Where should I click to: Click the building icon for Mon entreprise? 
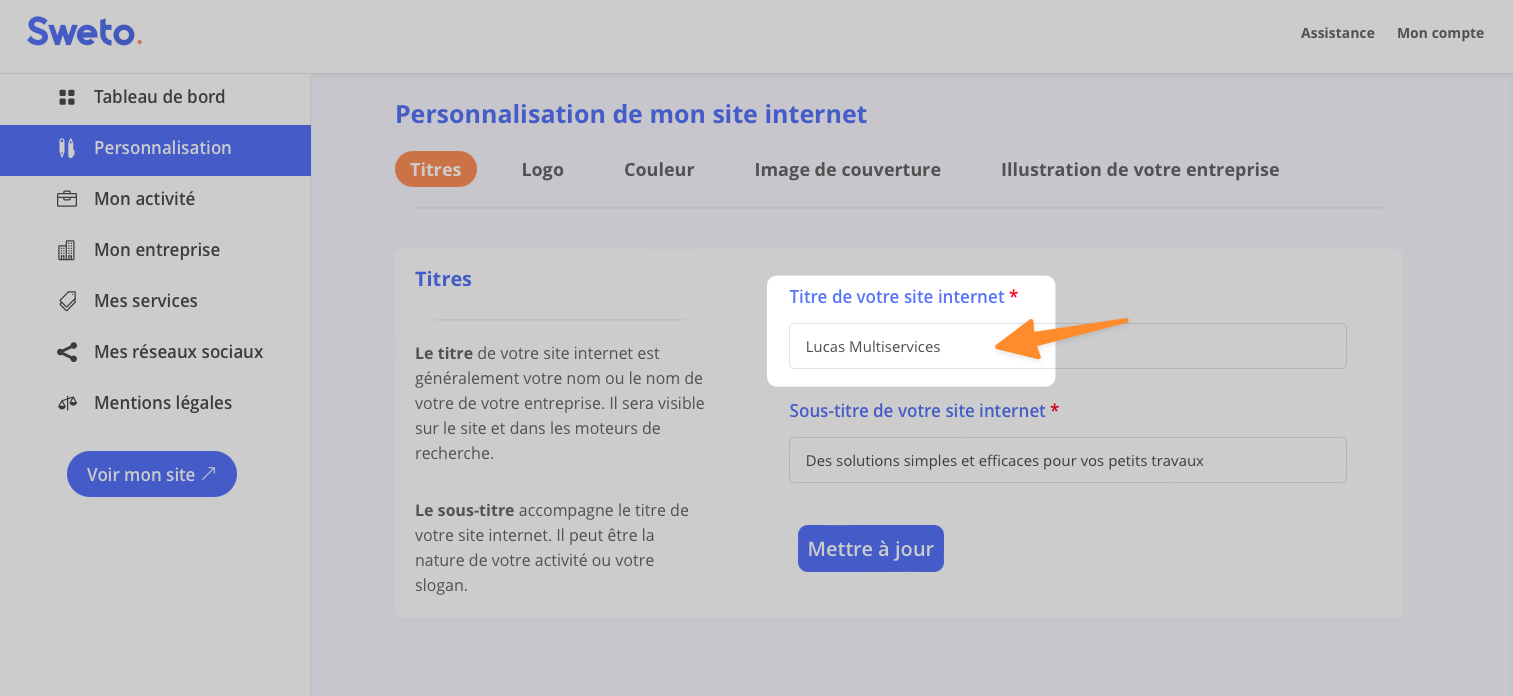pyautogui.click(x=67, y=250)
